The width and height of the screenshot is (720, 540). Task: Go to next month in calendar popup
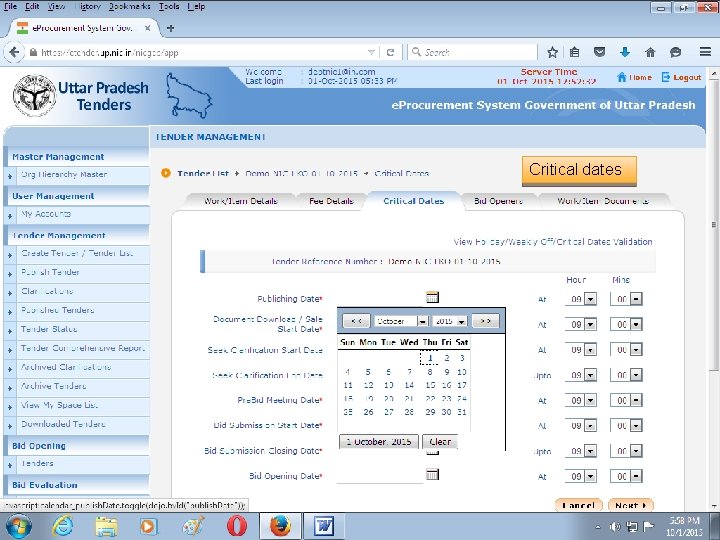(x=485, y=321)
